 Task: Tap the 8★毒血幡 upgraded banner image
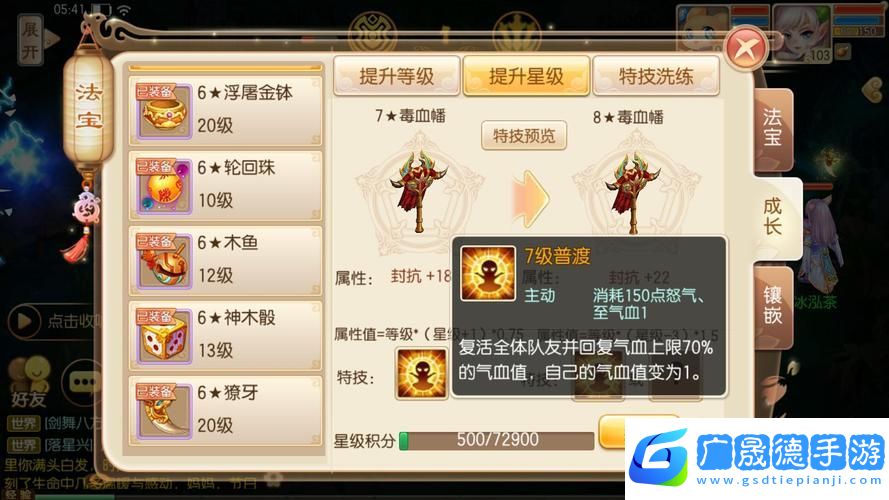pyautogui.click(x=634, y=193)
